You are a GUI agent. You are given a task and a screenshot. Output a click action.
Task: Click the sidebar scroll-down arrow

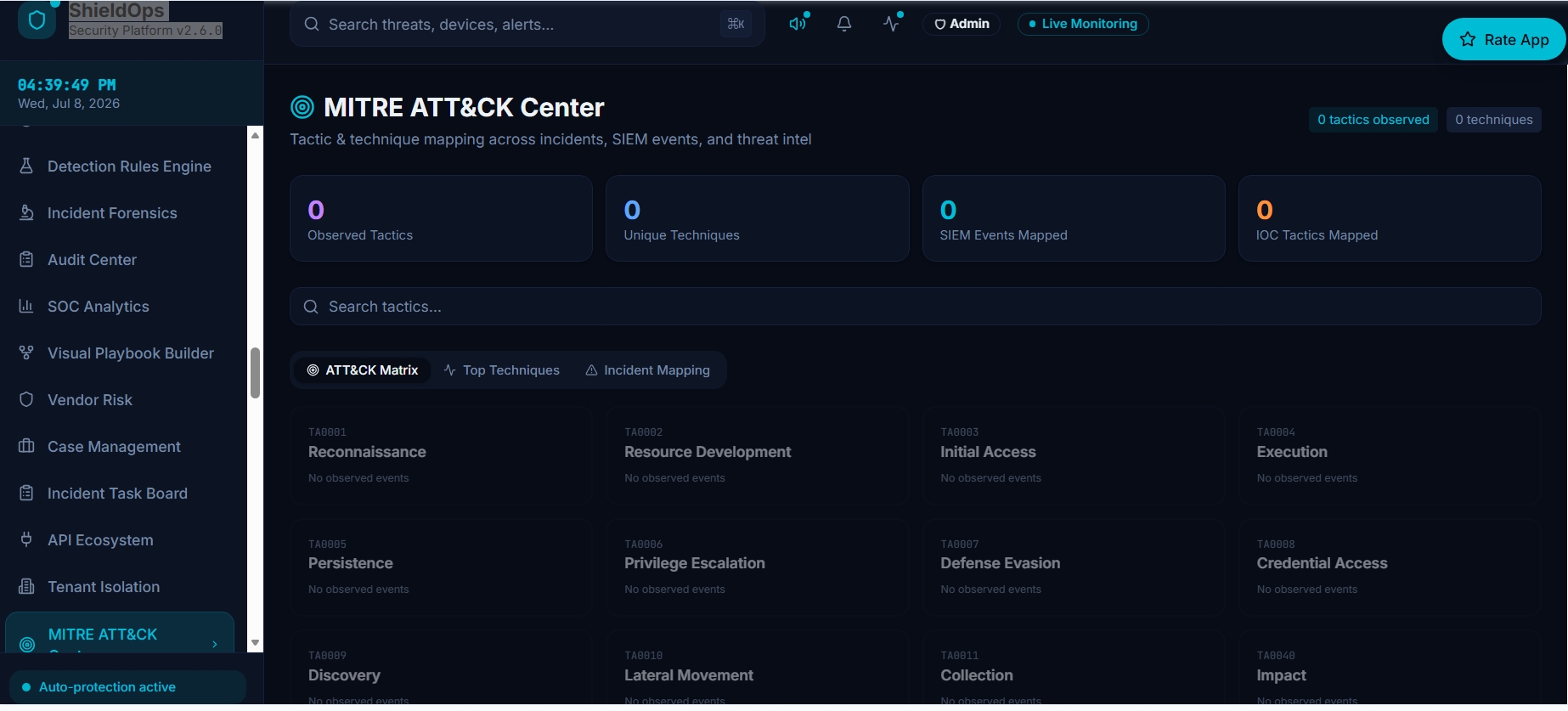(x=255, y=643)
